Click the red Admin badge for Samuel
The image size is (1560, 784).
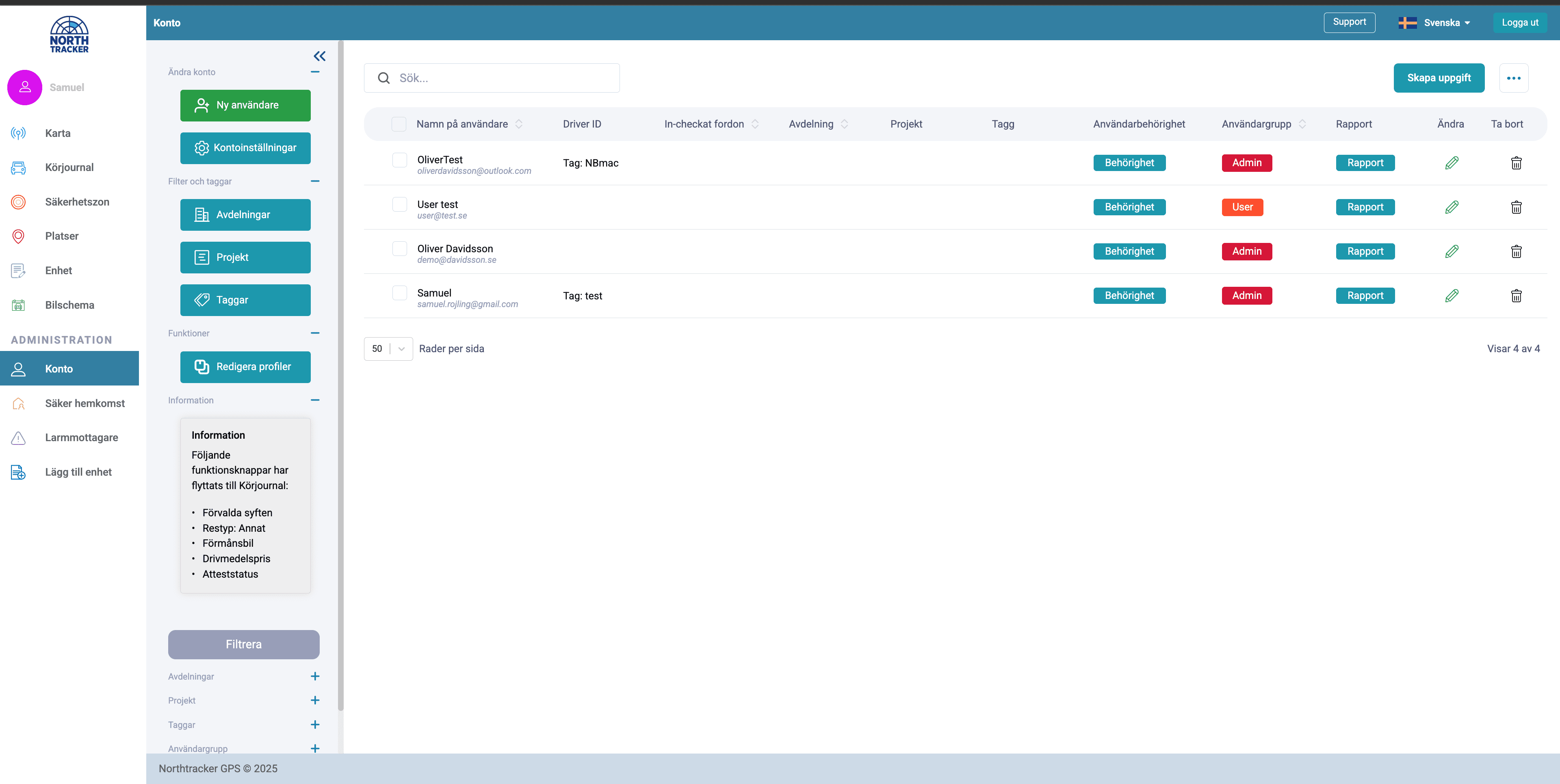[1246, 295]
